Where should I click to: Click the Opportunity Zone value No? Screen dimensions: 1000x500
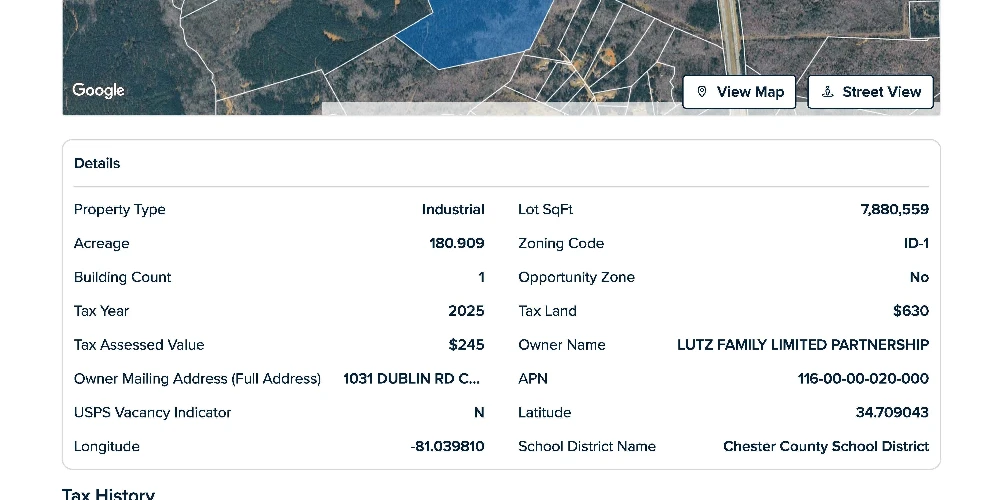click(x=919, y=277)
